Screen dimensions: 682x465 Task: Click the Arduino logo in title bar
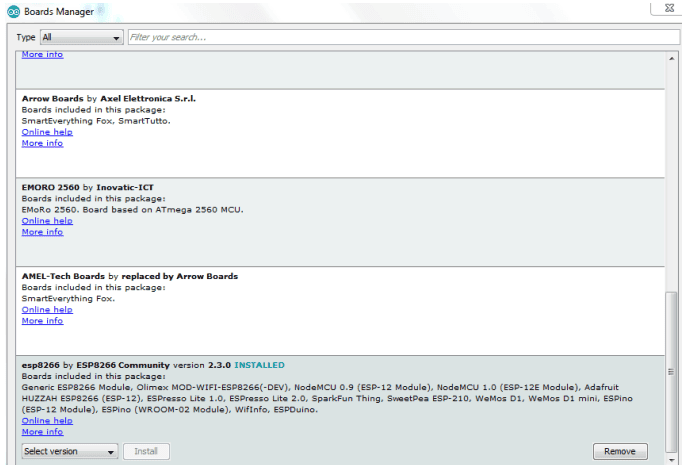click(13, 12)
